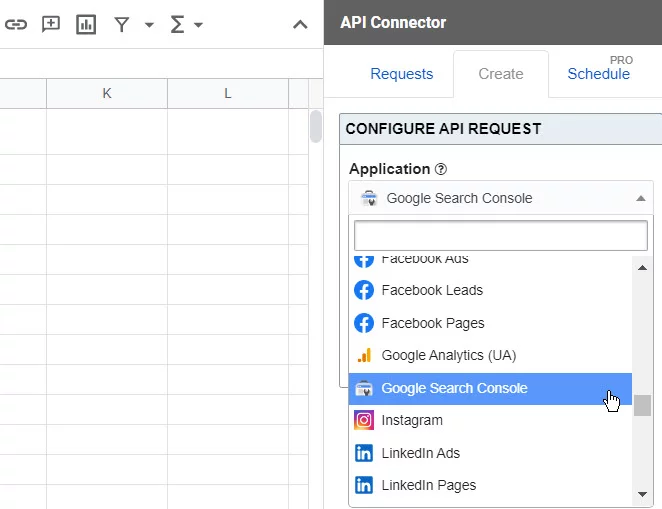This screenshot has height=509, width=662.
Task: Click the application search input field
Action: pos(501,235)
